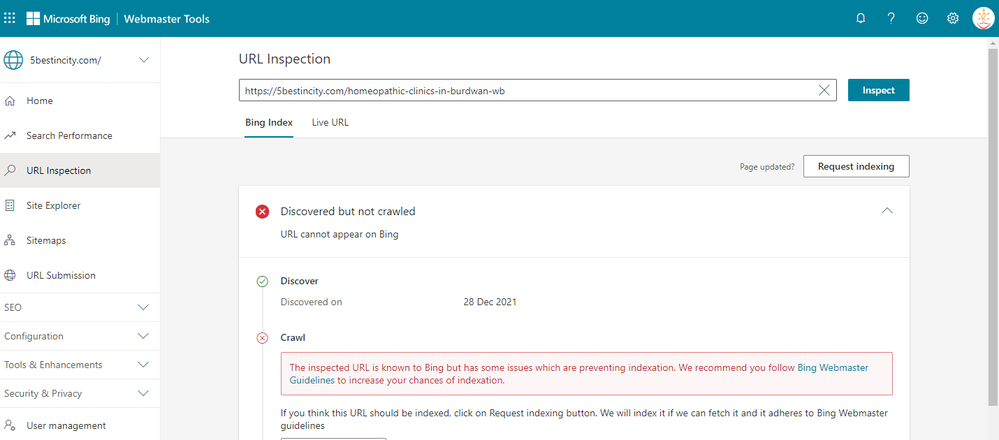Image resolution: width=999 pixels, height=440 pixels.
Task: Click the 'Discovered but not crawled' status text
Action: coord(348,211)
